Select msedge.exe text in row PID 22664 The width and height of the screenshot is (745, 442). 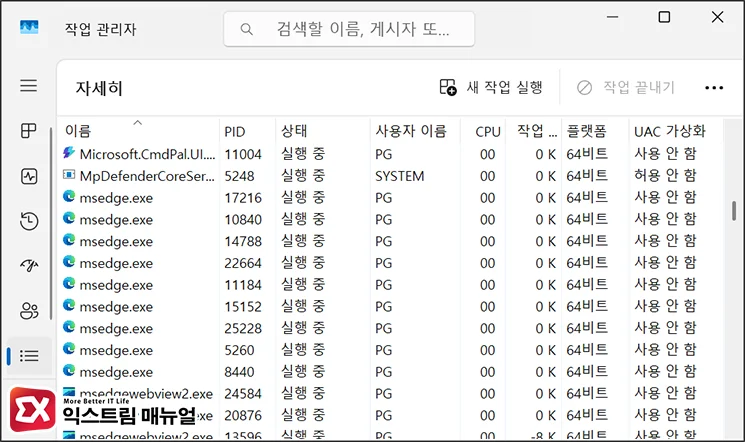[116, 263]
